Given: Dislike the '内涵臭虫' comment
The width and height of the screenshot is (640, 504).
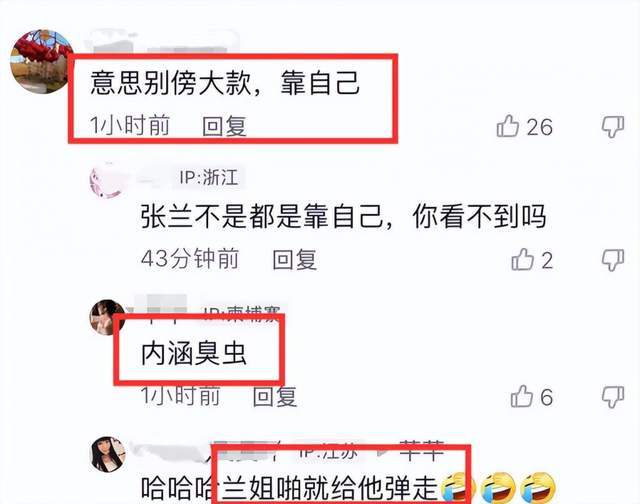Looking at the screenshot, I should pos(613,397).
